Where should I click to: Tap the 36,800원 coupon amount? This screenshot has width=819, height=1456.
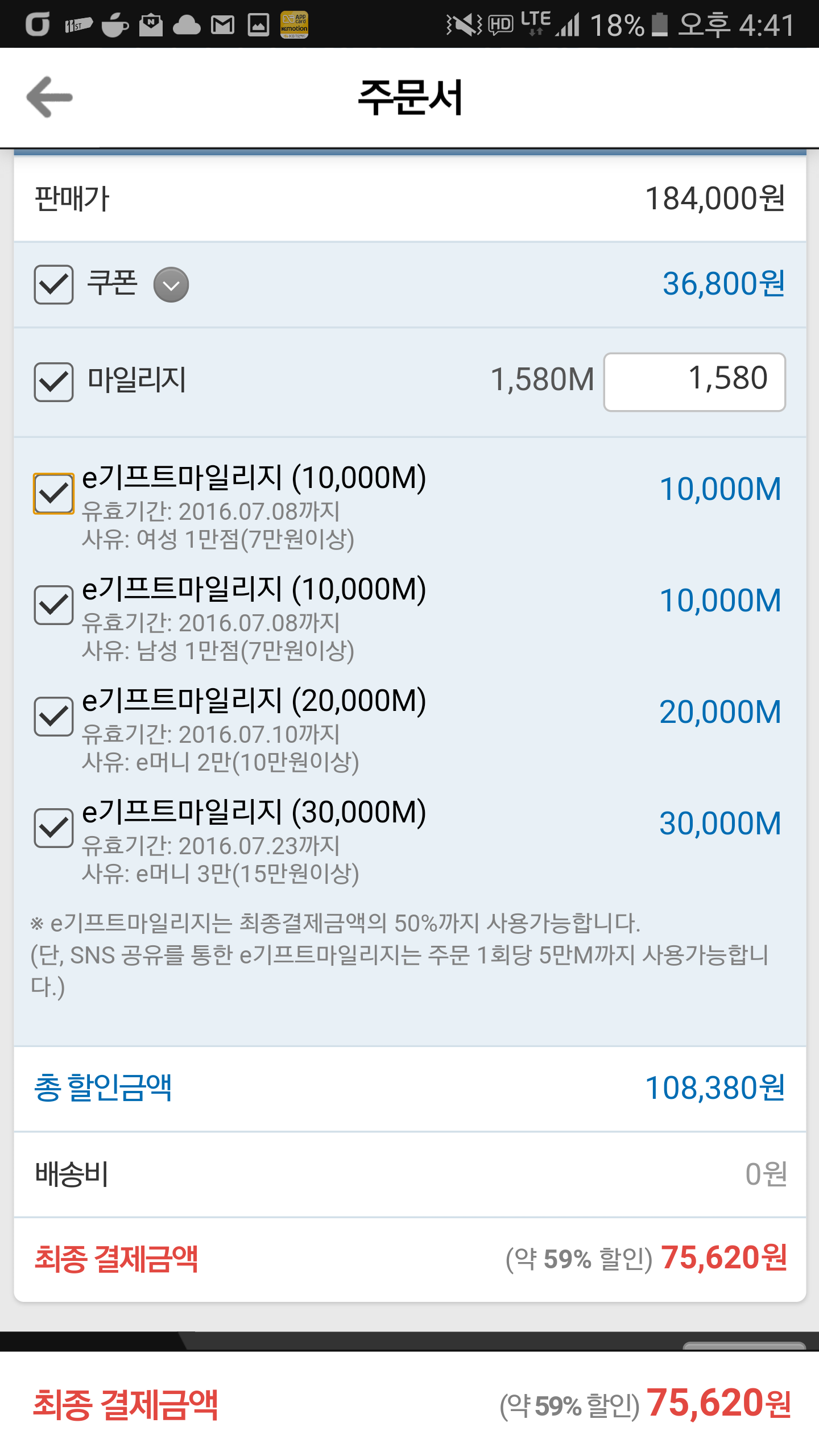pos(723,284)
